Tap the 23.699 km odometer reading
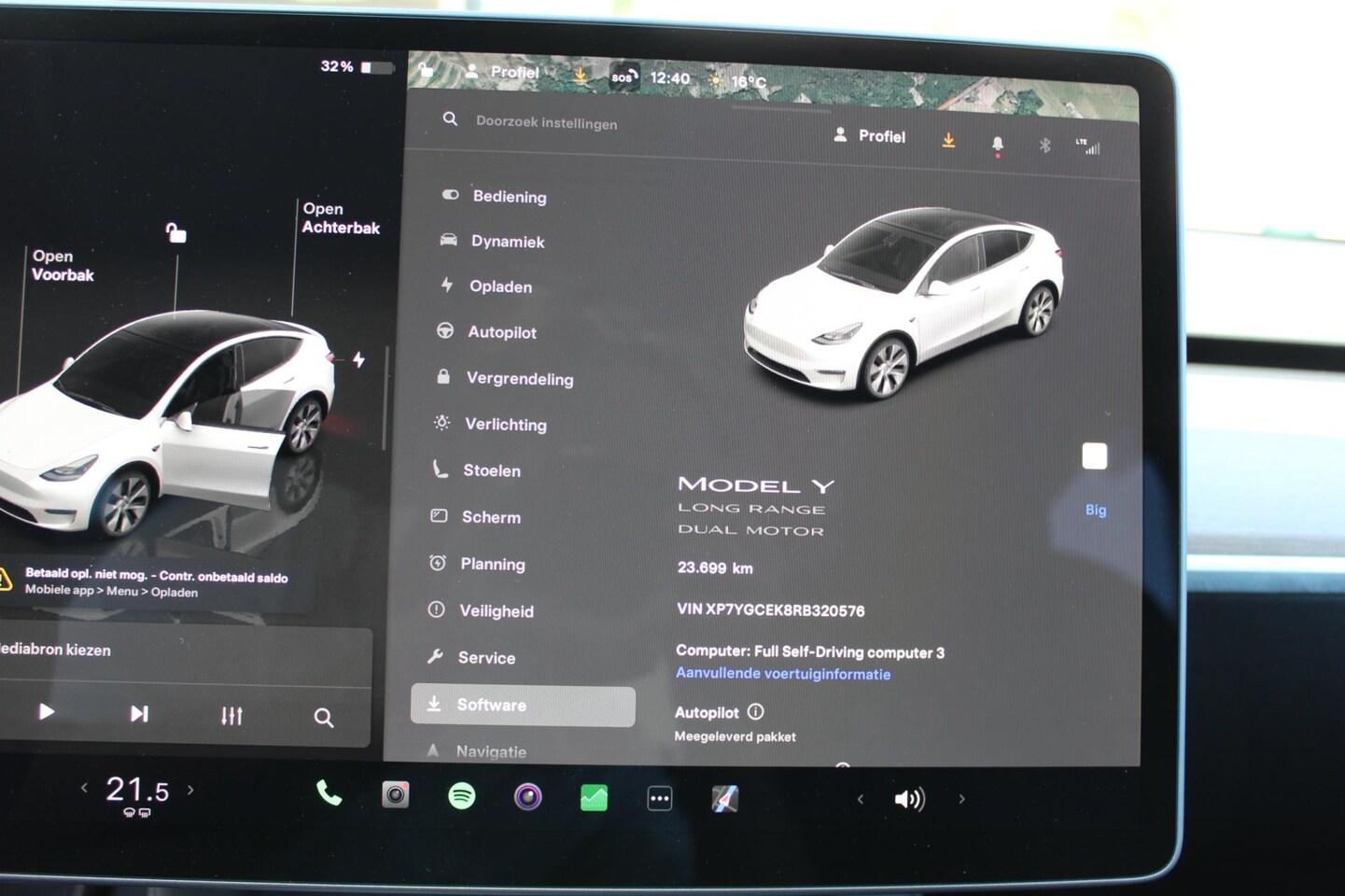This screenshot has height=896, width=1345. point(715,567)
